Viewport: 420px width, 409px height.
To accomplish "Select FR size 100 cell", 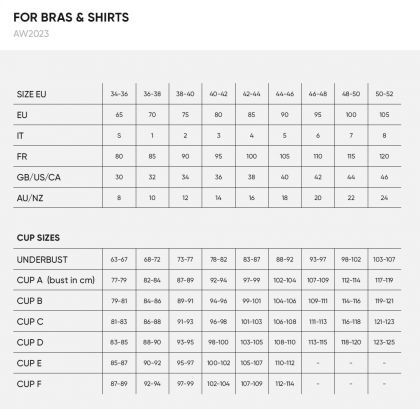I will [251, 156].
